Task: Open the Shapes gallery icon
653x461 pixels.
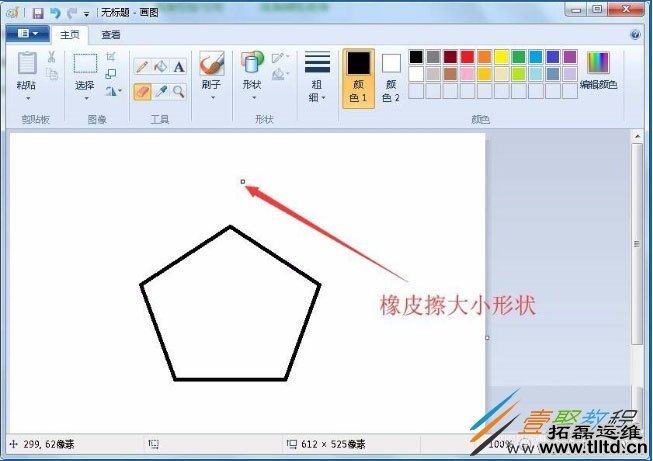Action: point(252,62)
